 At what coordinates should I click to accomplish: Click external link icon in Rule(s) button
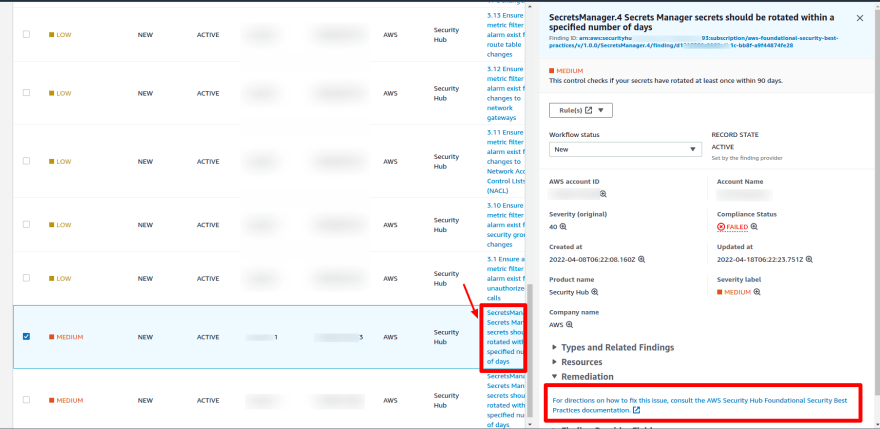pyautogui.click(x=589, y=111)
